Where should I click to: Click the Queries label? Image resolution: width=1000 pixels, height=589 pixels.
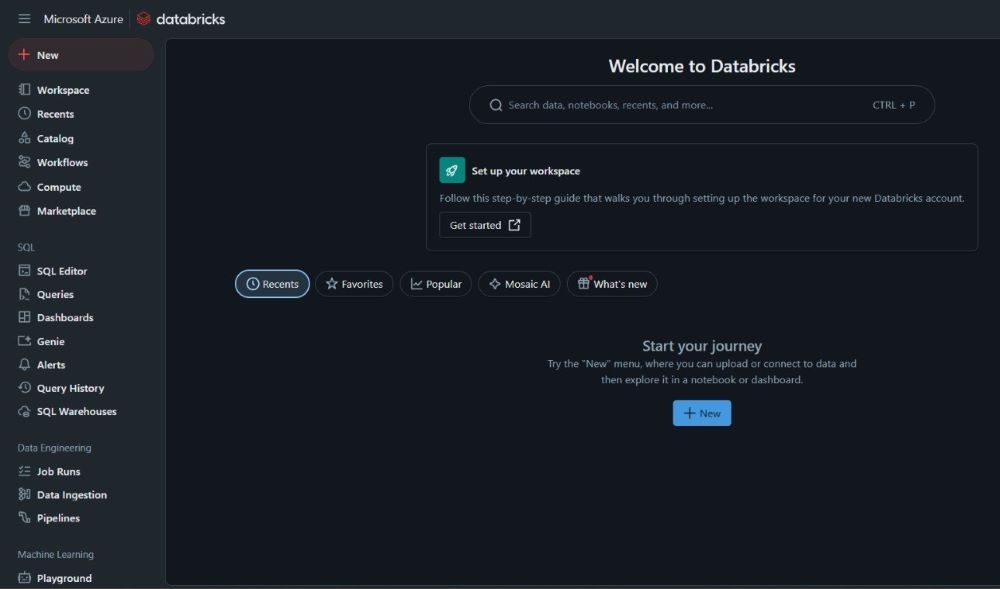(x=55, y=294)
